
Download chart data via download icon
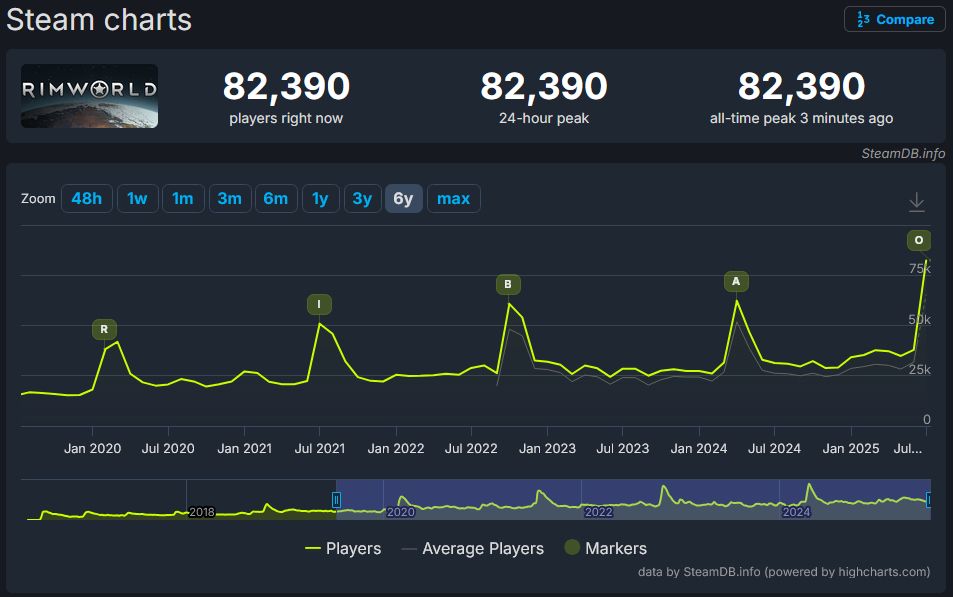pos(917,202)
